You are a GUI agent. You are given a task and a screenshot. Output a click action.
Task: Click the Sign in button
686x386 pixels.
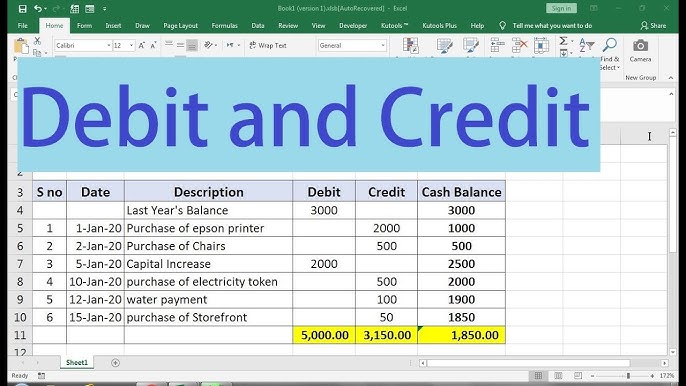[x=561, y=8]
